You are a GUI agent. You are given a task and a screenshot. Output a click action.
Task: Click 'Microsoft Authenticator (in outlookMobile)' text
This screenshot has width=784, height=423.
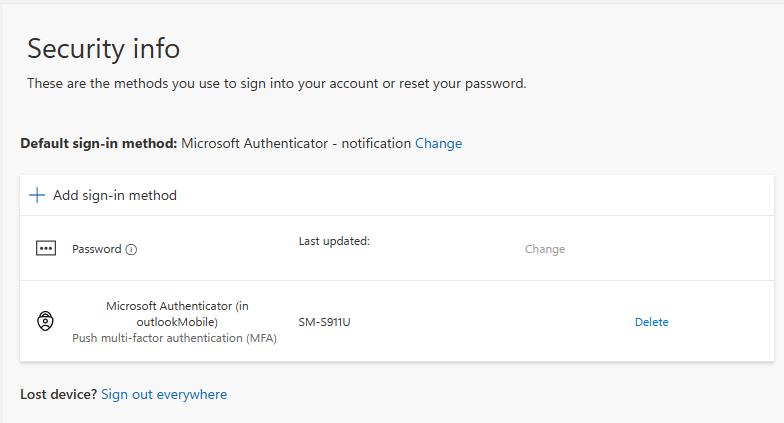[x=177, y=314]
